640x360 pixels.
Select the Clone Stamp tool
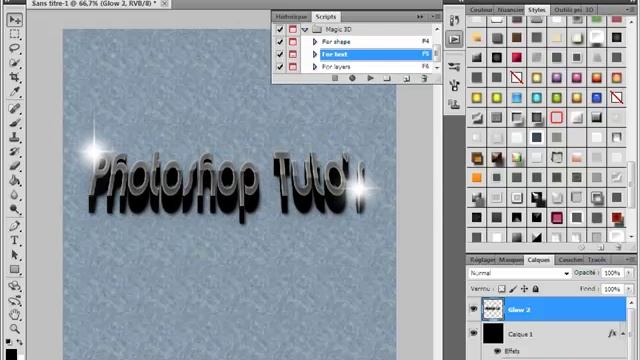click(15, 137)
